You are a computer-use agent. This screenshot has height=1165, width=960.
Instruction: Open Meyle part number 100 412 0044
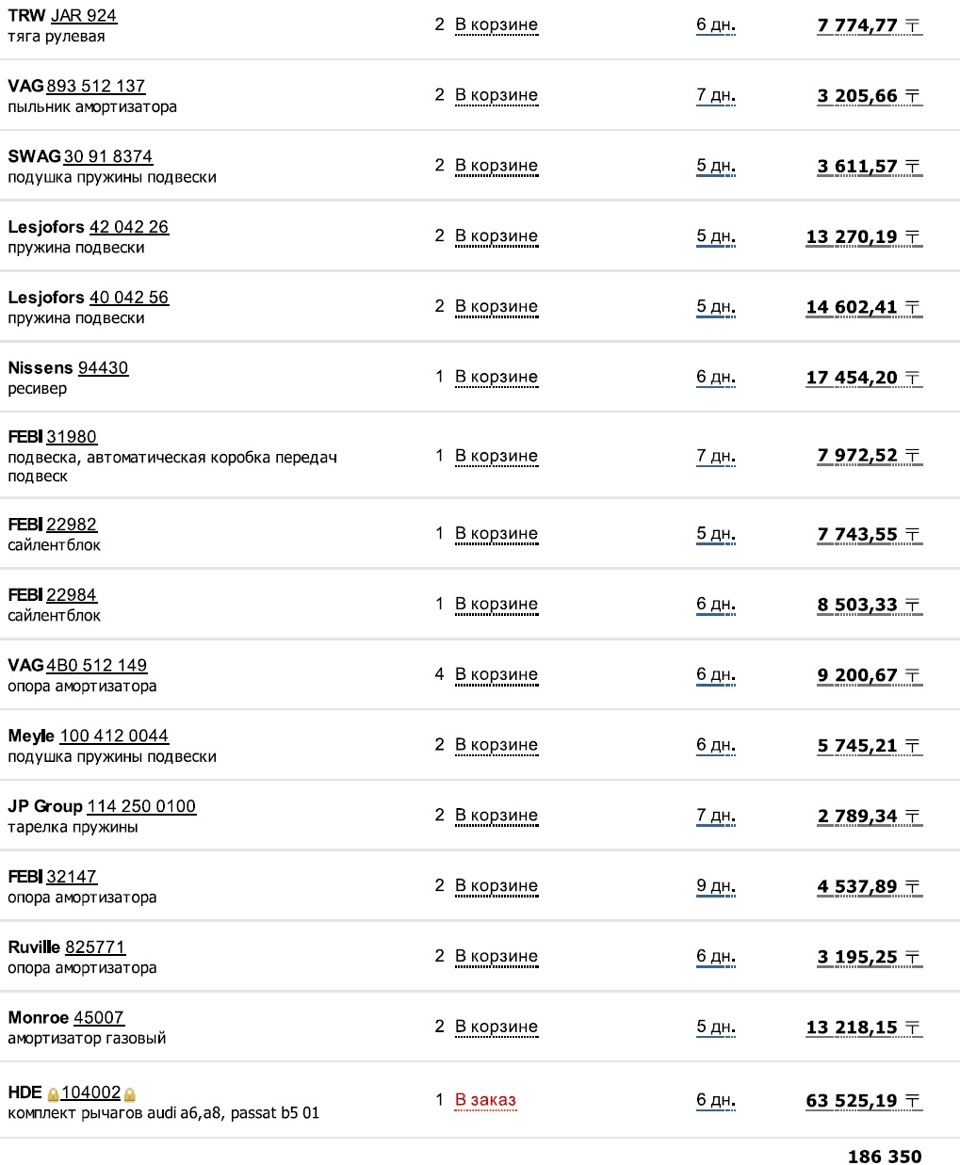pos(114,736)
